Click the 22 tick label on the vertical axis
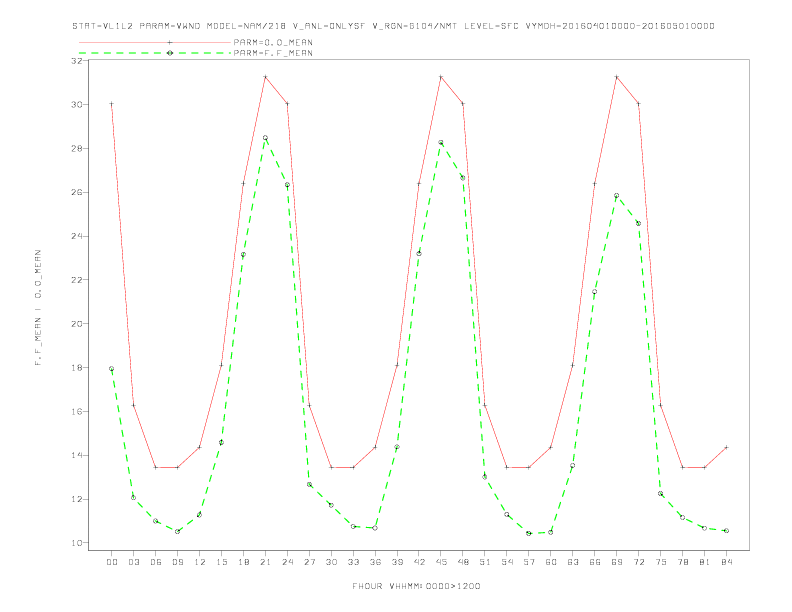The height and width of the screenshot is (612, 792). [x=76, y=280]
